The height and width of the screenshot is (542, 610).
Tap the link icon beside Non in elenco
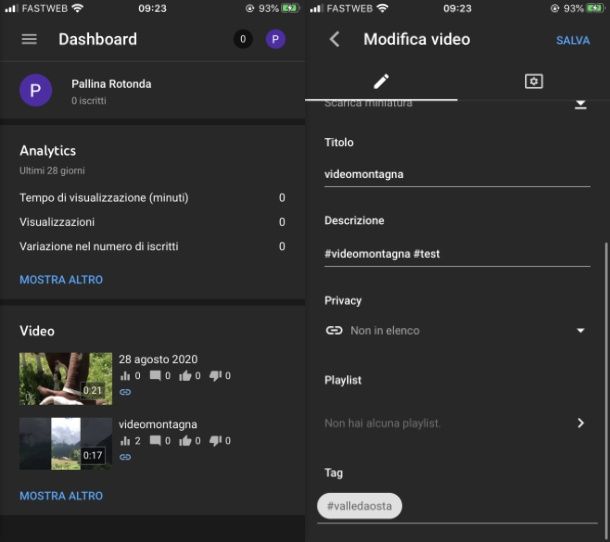[334, 331]
